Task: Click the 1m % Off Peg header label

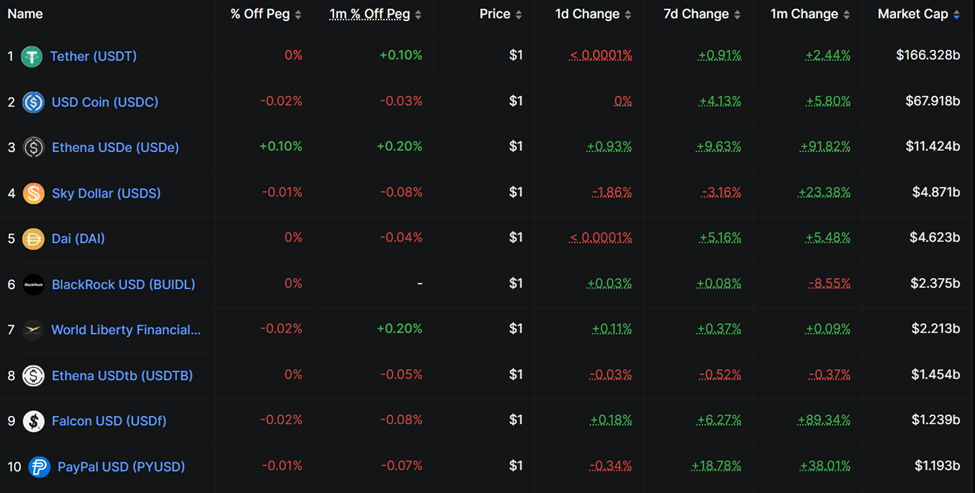Action: point(369,14)
